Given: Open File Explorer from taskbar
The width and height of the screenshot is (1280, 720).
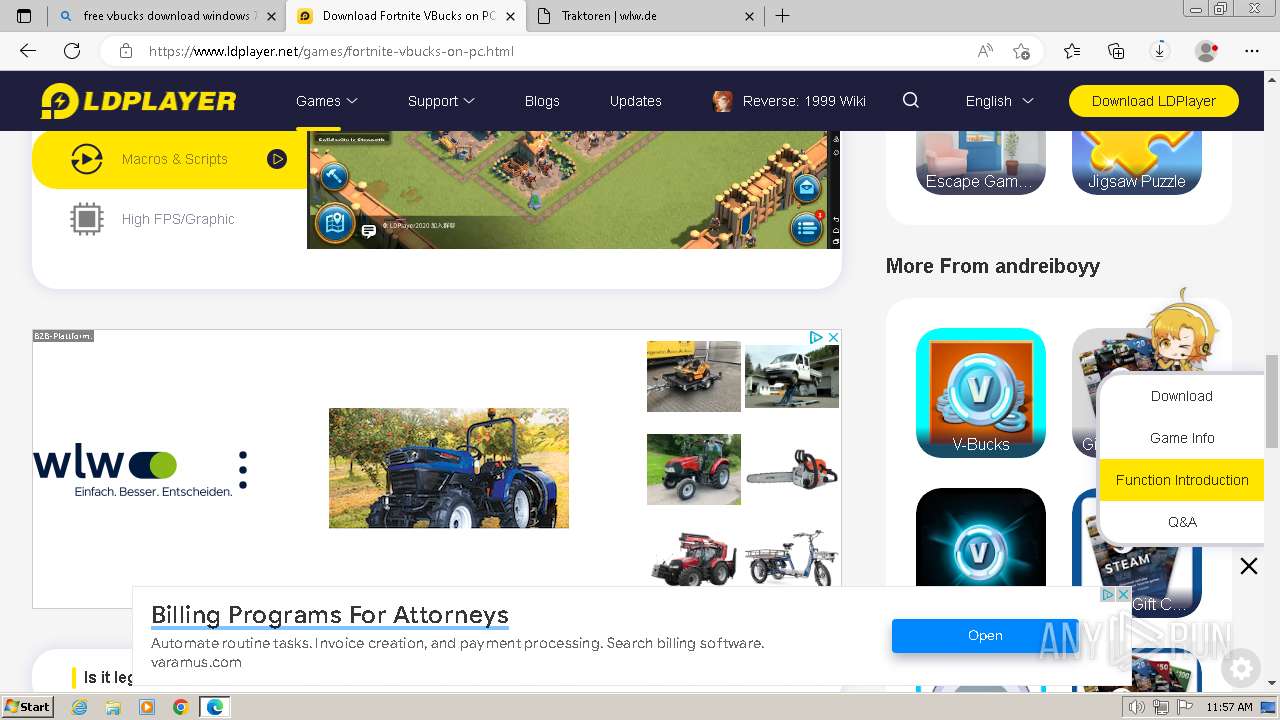Looking at the screenshot, I should (x=113, y=707).
